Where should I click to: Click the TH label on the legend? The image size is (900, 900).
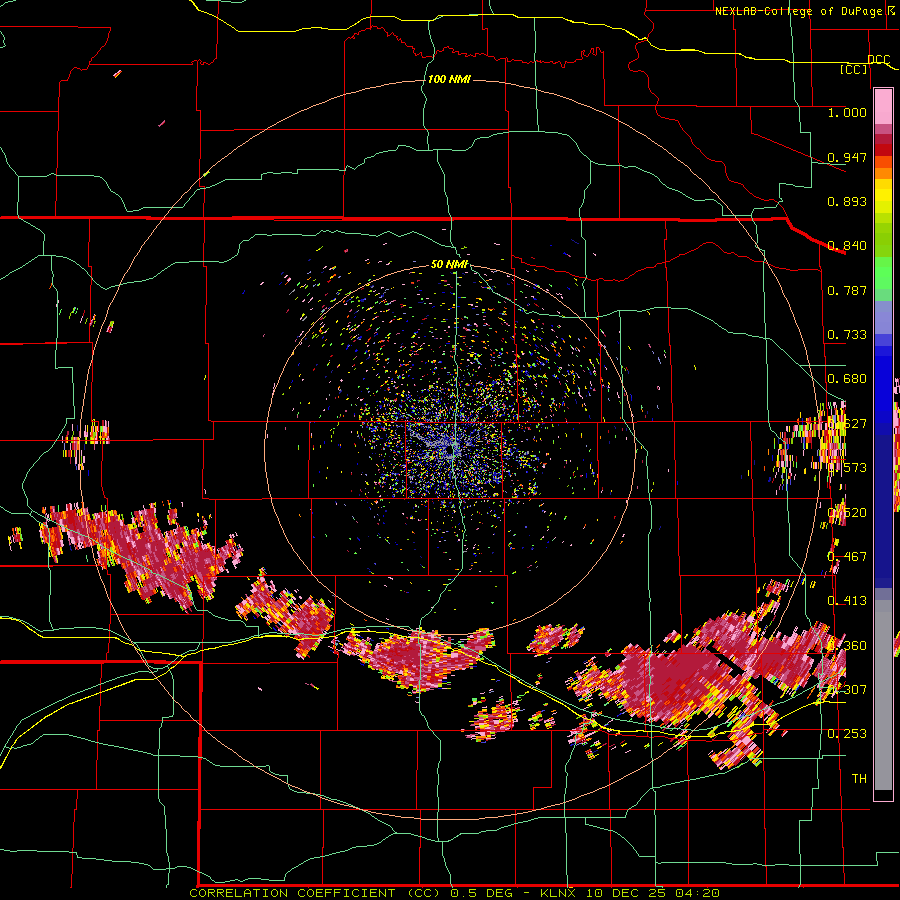pos(859,779)
